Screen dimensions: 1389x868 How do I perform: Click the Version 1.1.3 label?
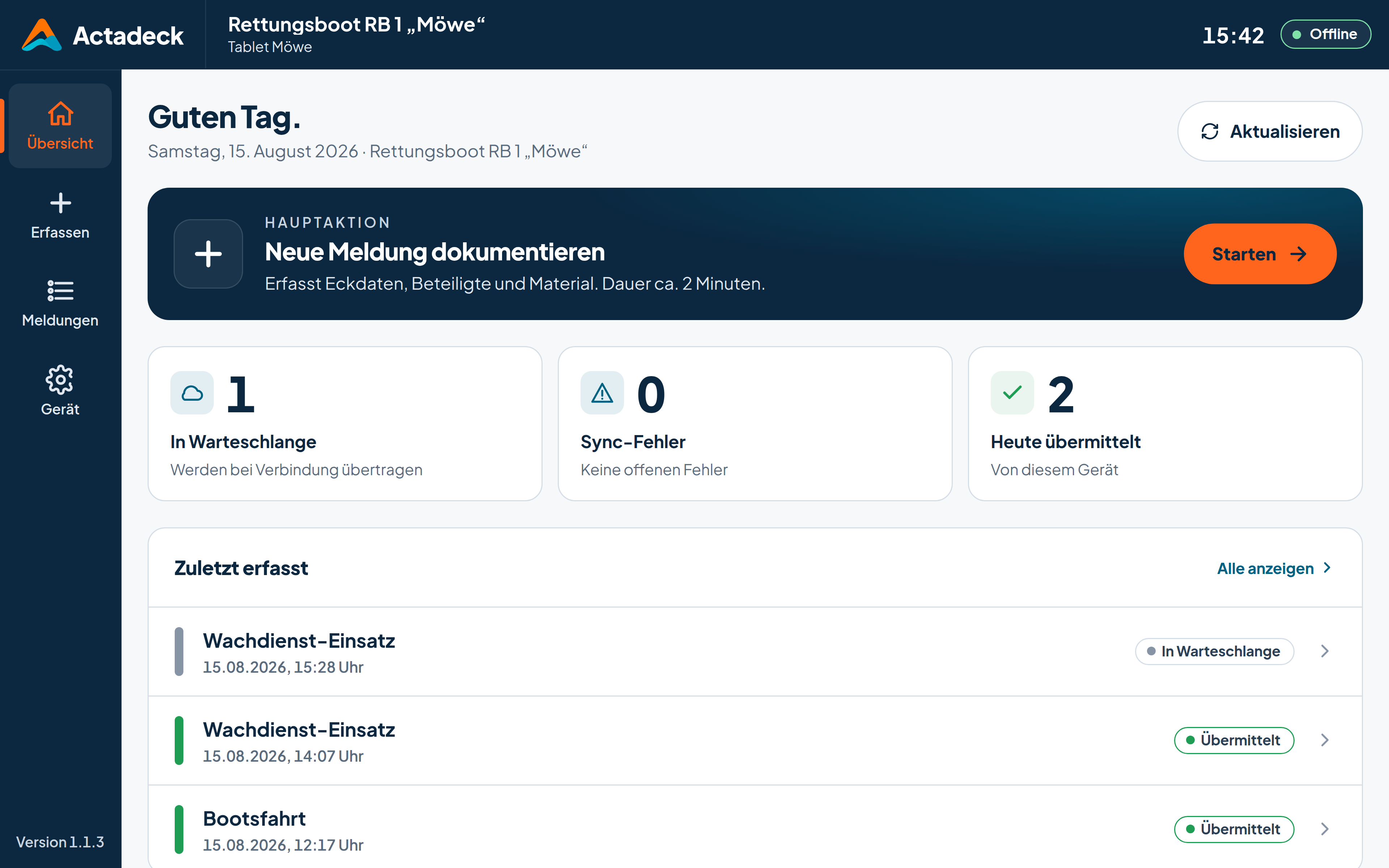coord(60,842)
